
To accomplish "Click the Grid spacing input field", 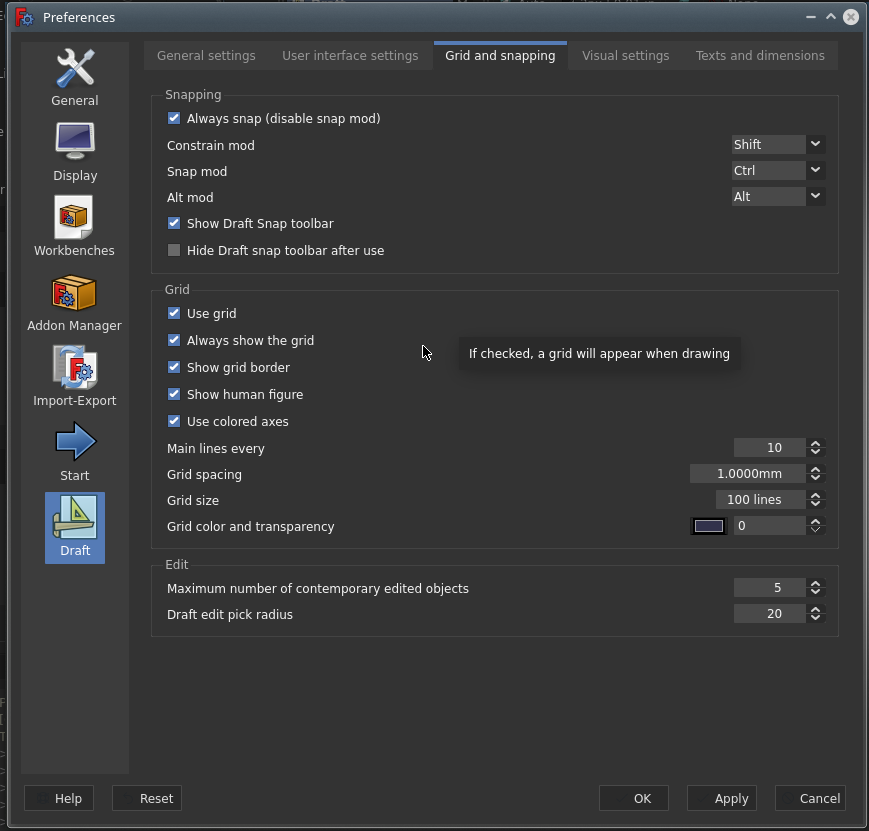I will 747,474.
